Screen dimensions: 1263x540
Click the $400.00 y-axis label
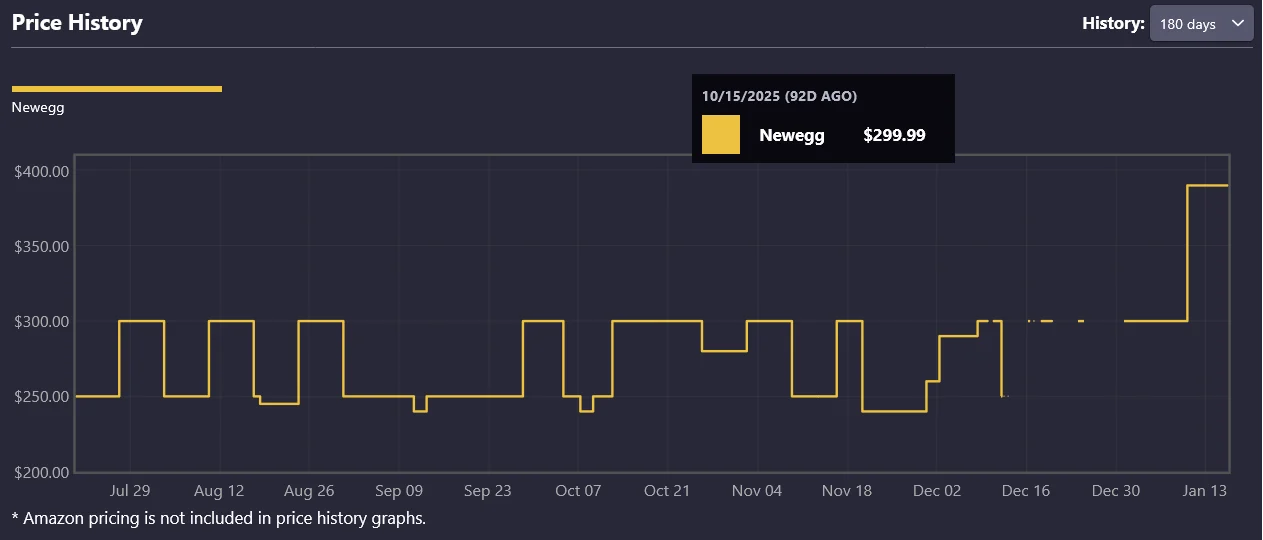coord(41,172)
